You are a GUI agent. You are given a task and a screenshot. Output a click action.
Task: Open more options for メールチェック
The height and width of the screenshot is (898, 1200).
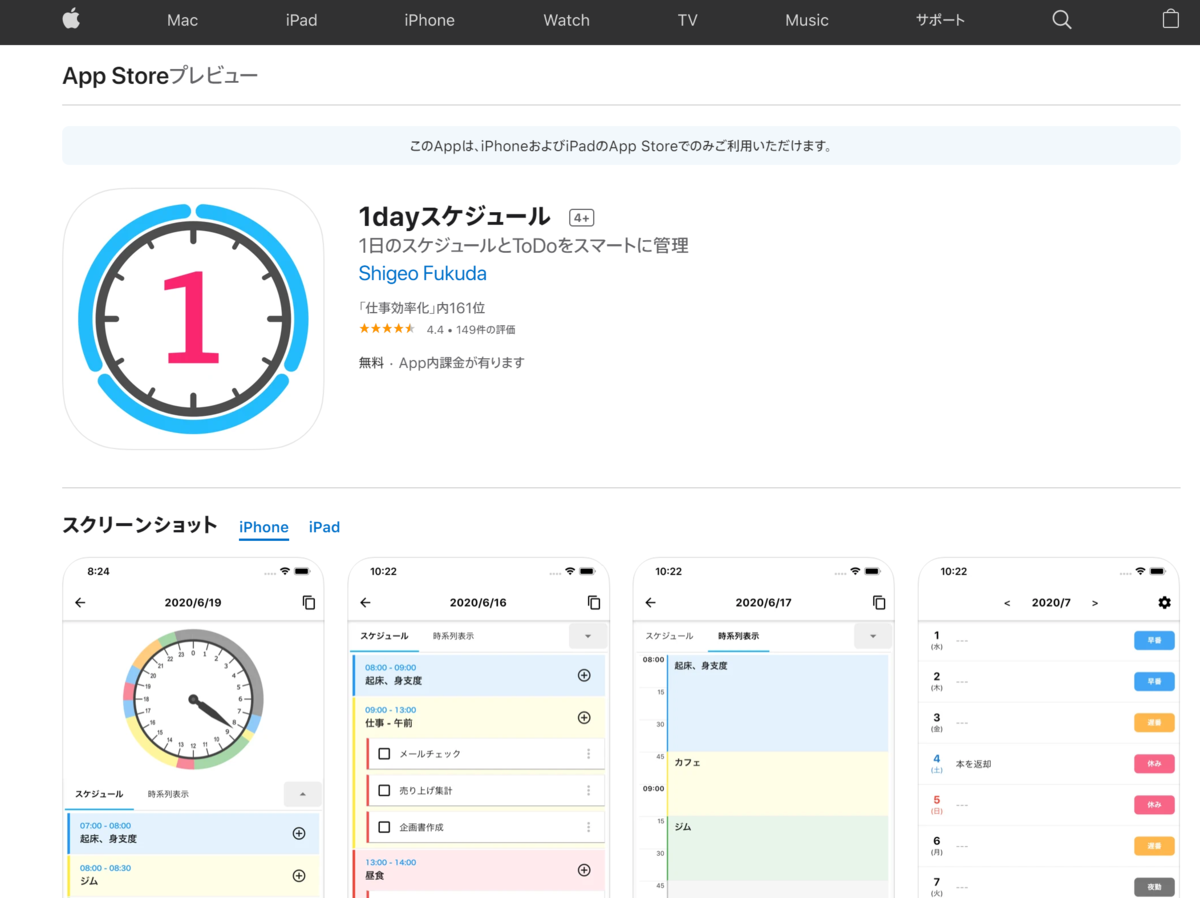click(588, 754)
